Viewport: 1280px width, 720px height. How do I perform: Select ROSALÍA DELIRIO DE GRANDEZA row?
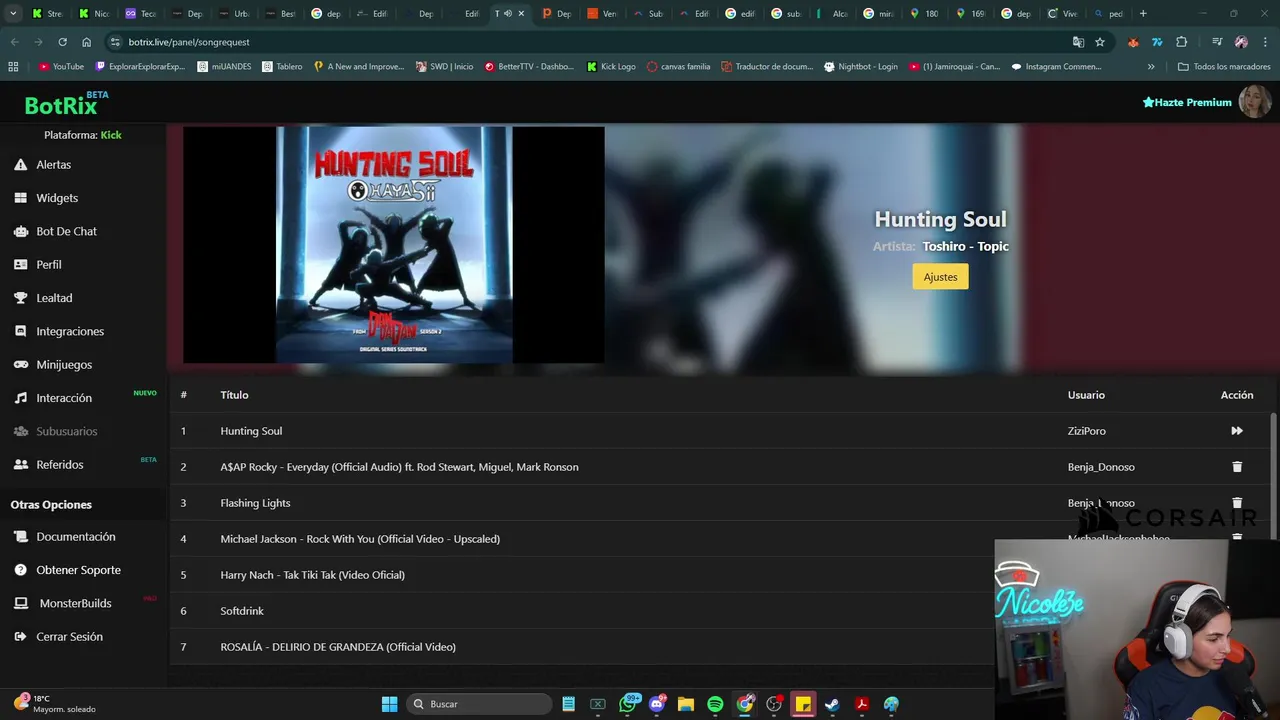tap(338, 647)
